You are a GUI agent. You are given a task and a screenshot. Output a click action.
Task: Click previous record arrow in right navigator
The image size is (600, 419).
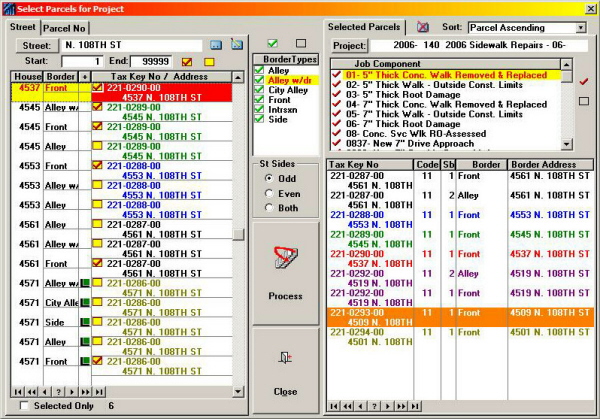tap(361, 406)
